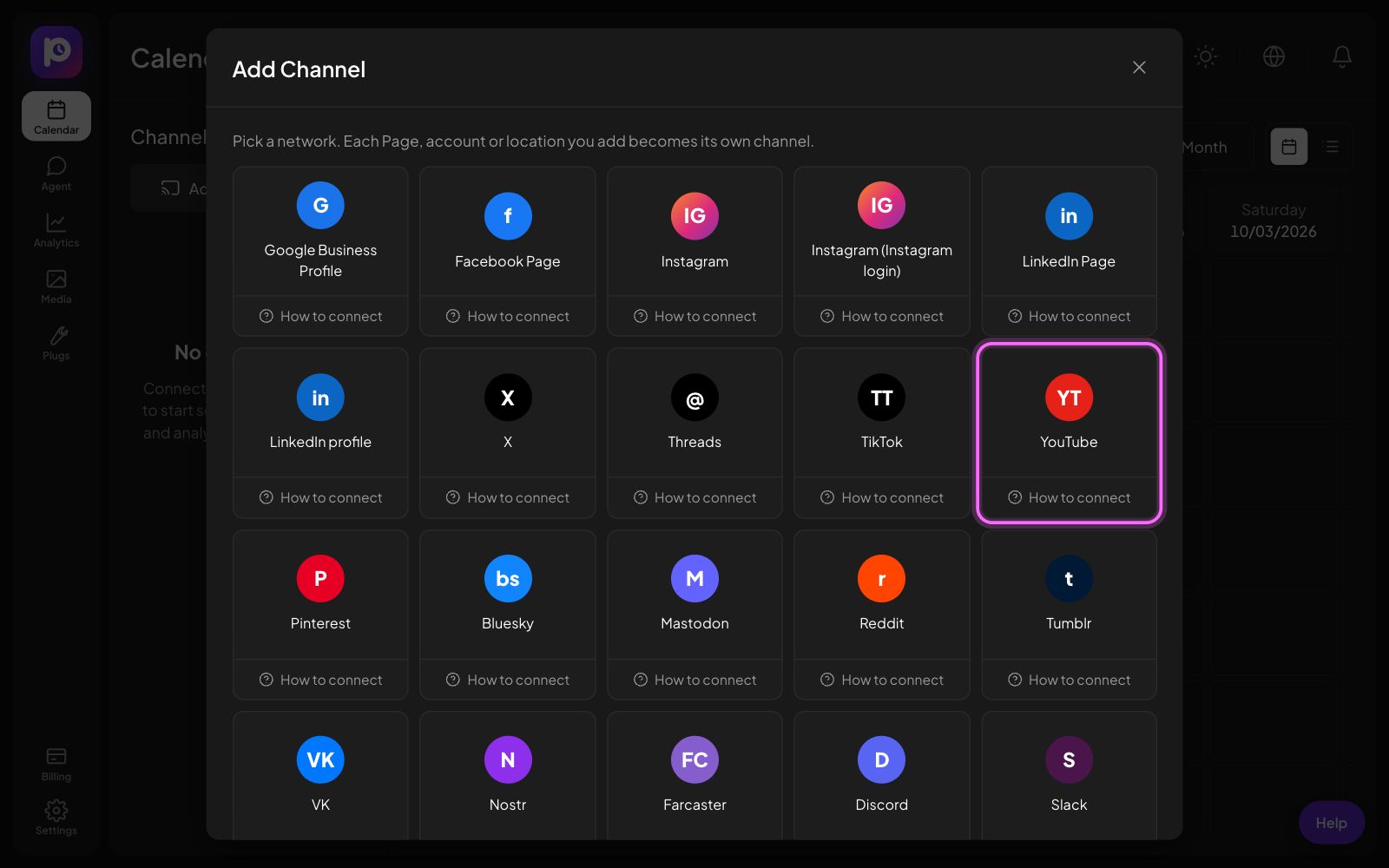Open How to connect under Instagram

694,316
